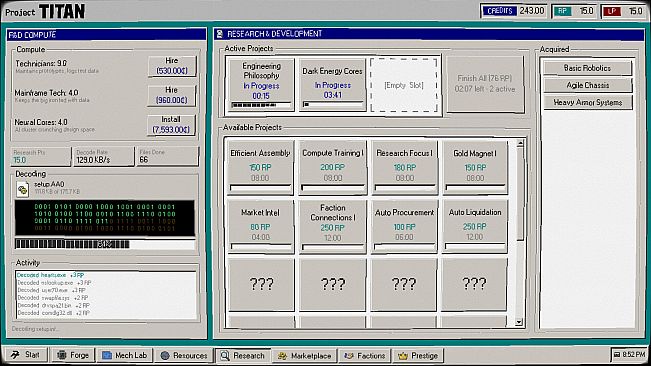Click the Basic Robotics acquired item
The width and height of the screenshot is (651, 366).
pyautogui.click(x=587, y=68)
